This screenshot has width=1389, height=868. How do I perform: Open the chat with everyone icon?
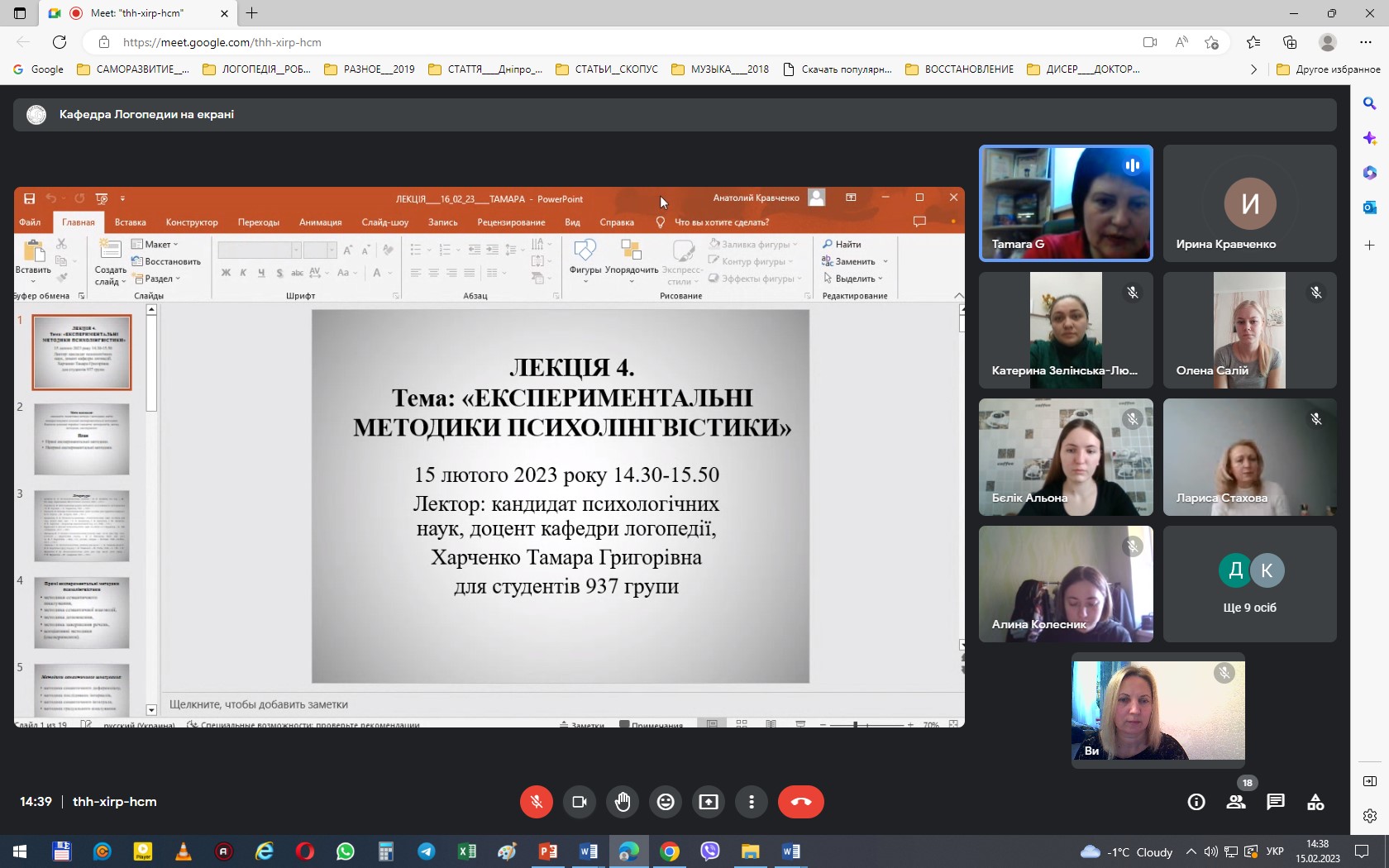(x=1276, y=802)
